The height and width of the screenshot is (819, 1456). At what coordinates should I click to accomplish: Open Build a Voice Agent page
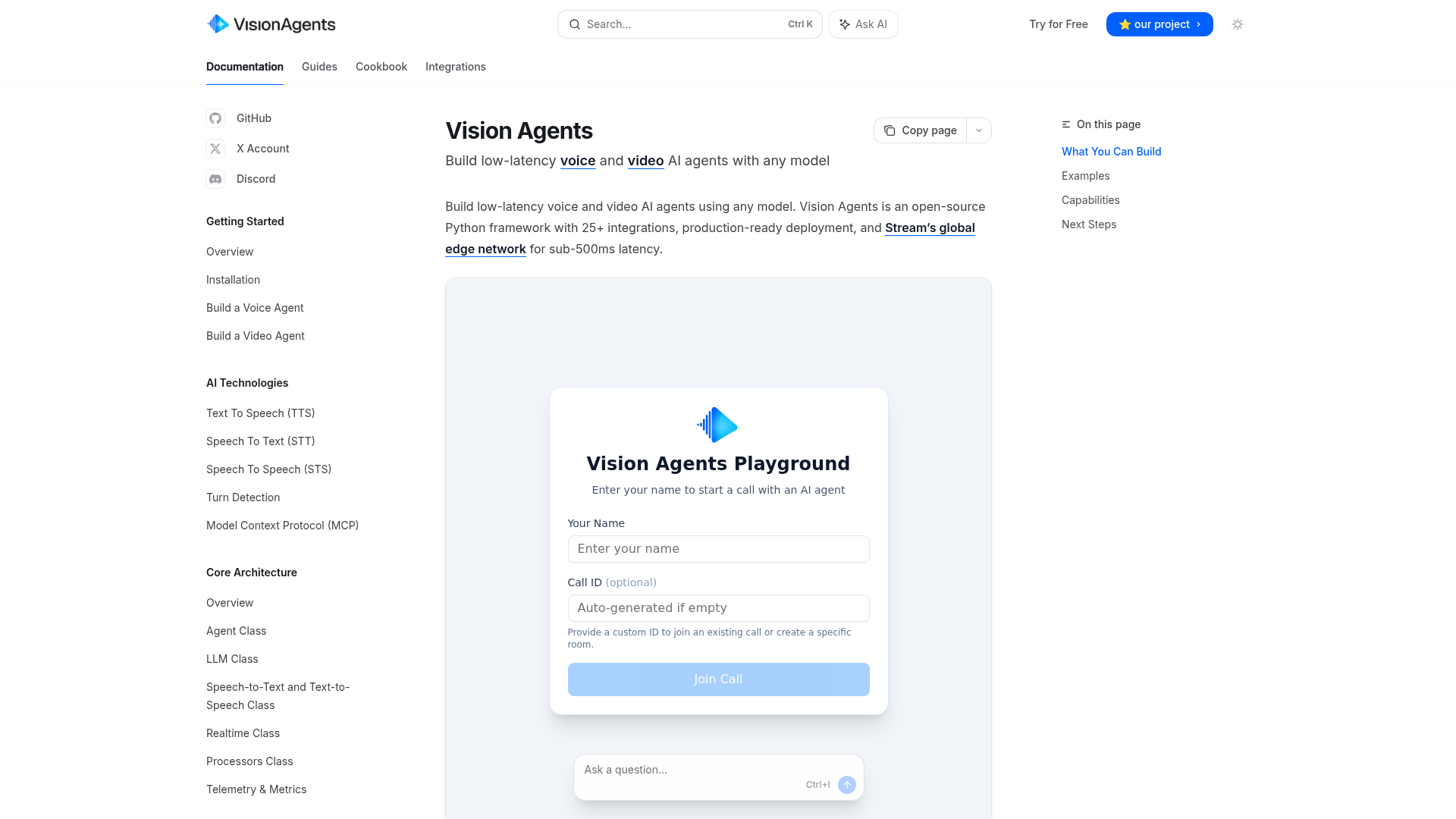tap(255, 308)
